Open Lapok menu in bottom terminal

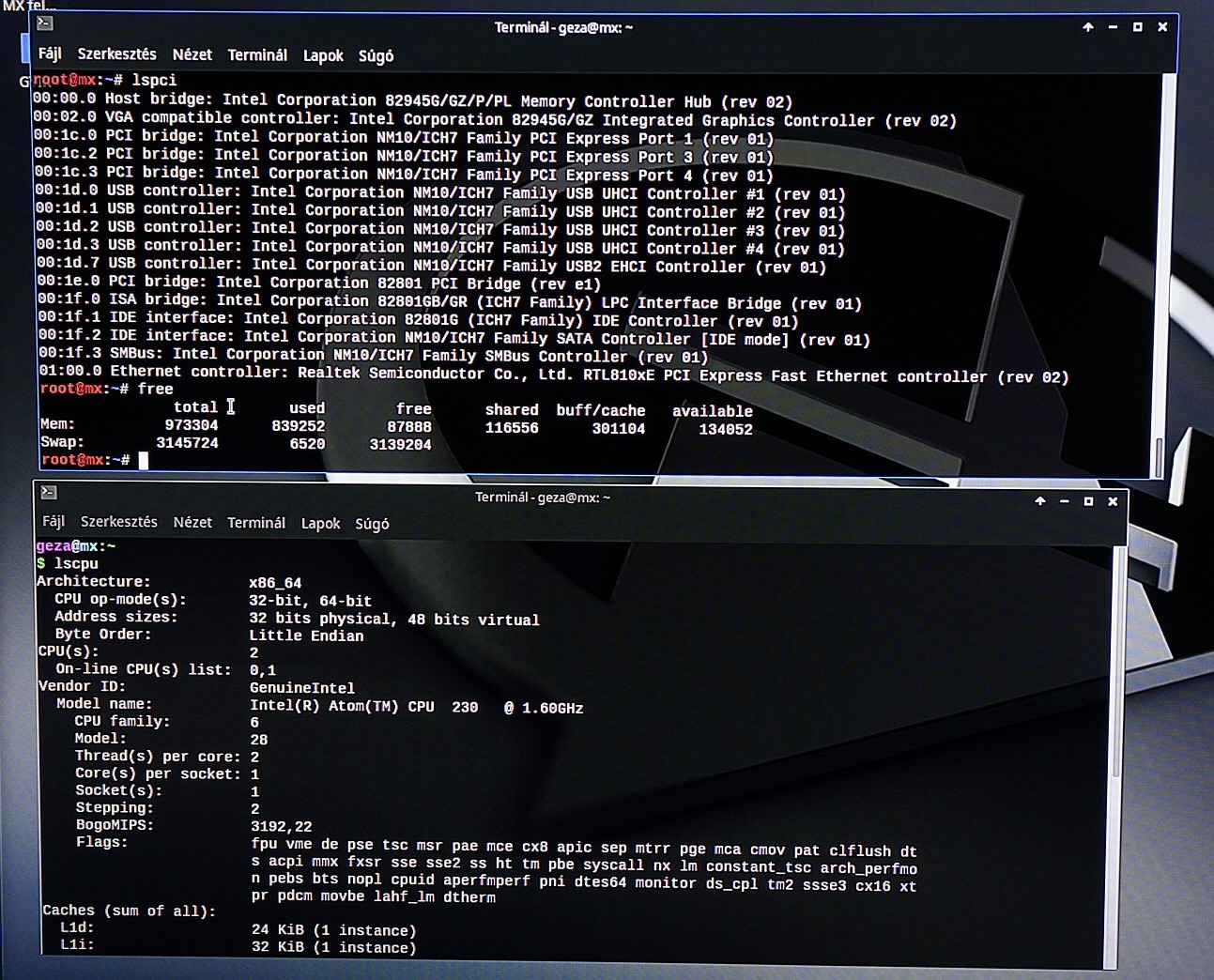pos(320,524)
